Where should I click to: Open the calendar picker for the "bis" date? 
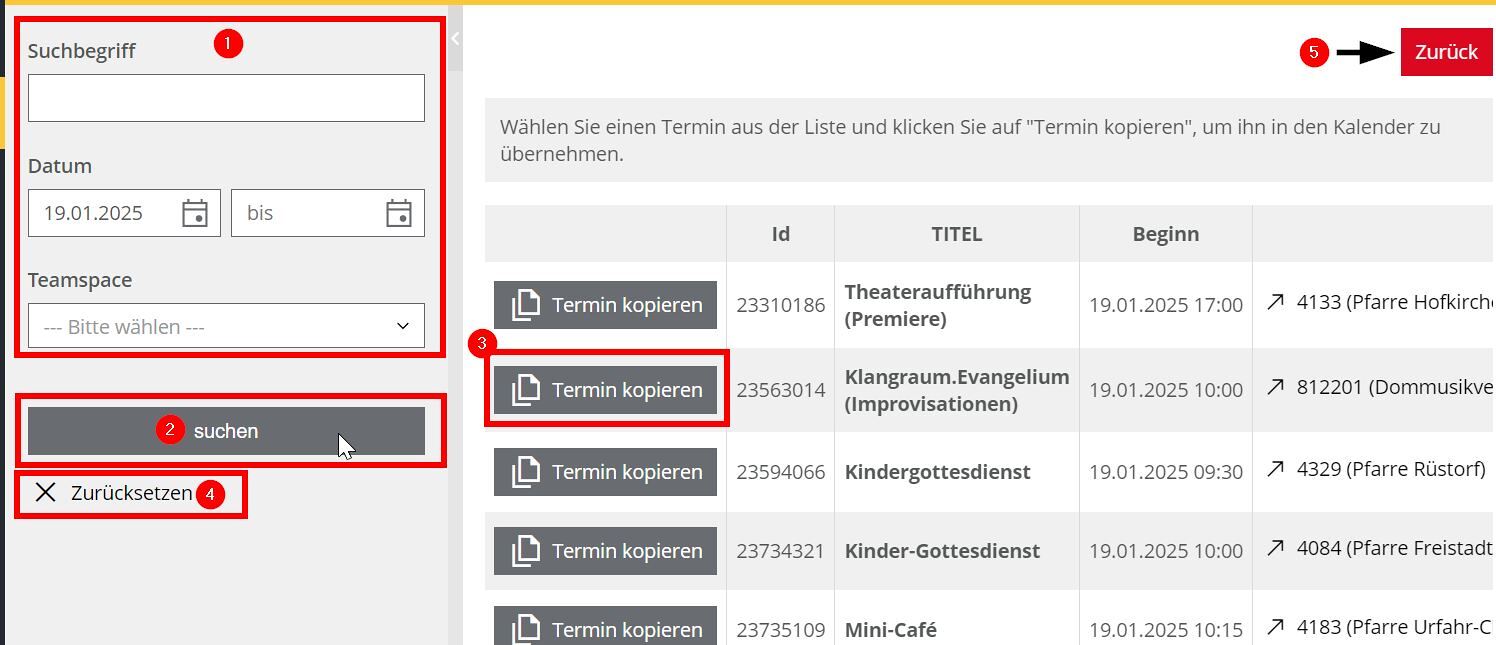pos(399,212)
